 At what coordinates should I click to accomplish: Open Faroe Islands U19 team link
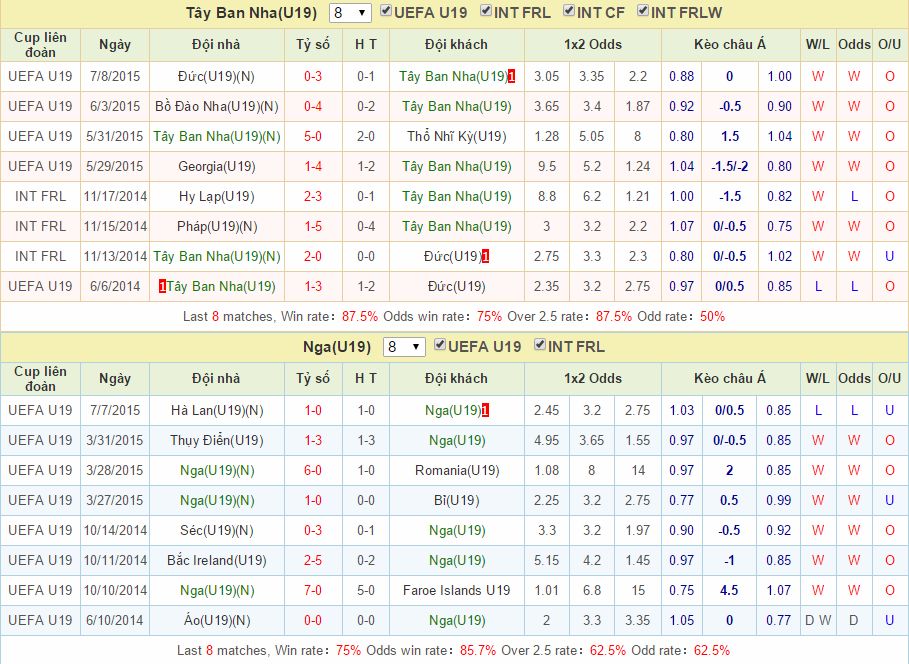coord(457,590)
